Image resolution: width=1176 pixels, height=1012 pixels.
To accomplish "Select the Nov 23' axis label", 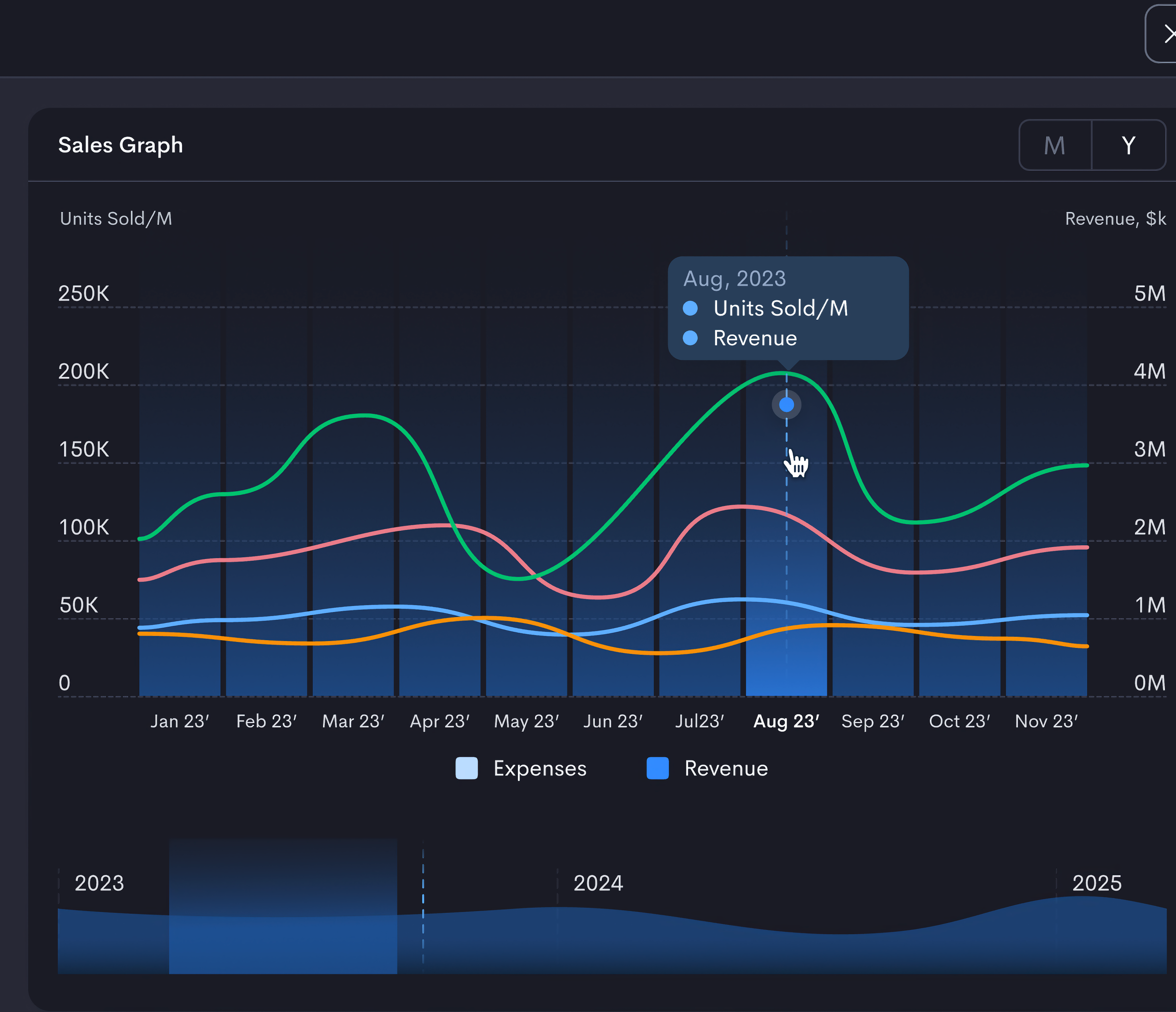I will tap(1047, 721).
